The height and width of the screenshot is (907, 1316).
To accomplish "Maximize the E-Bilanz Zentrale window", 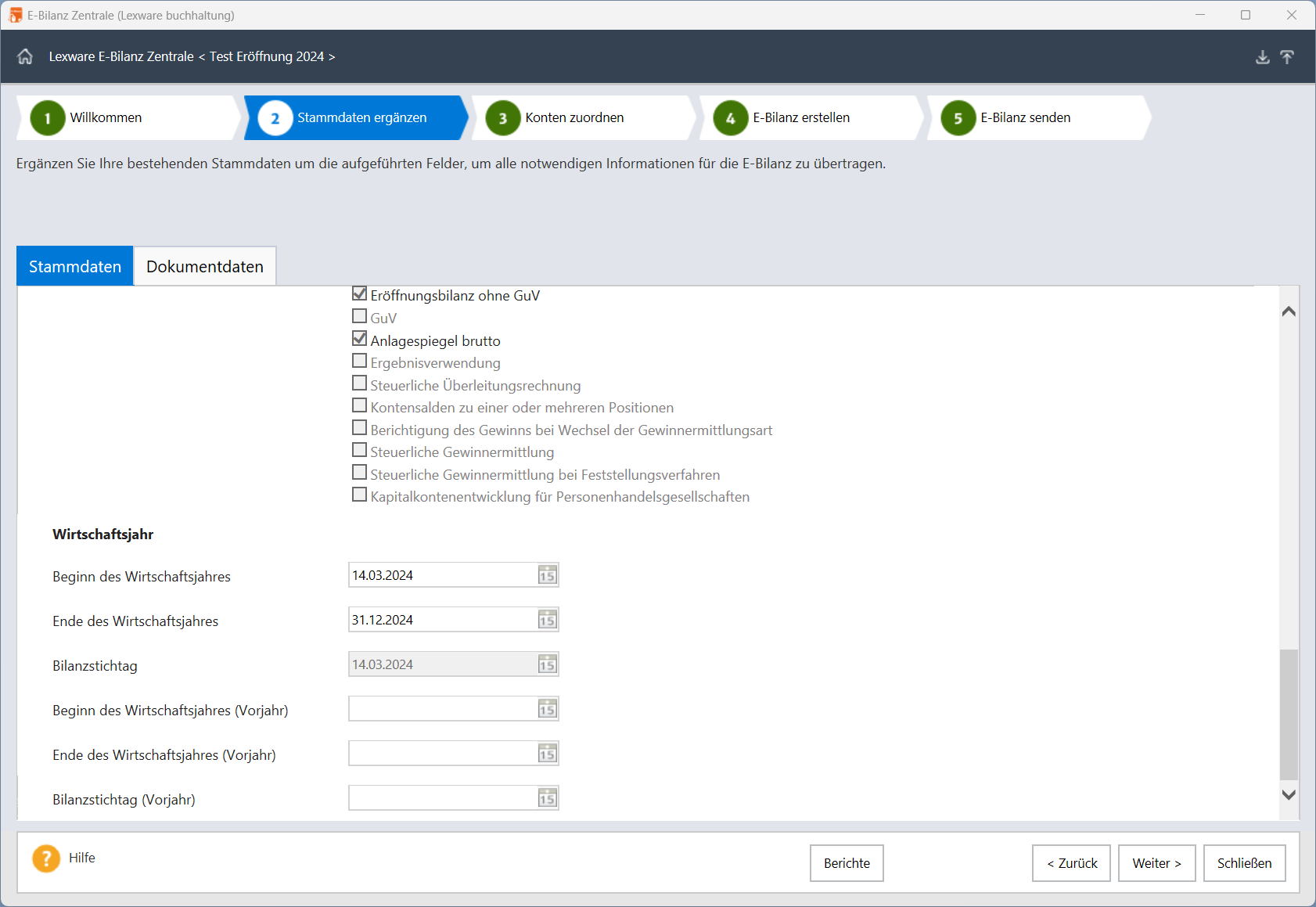I will point(1245,15).
